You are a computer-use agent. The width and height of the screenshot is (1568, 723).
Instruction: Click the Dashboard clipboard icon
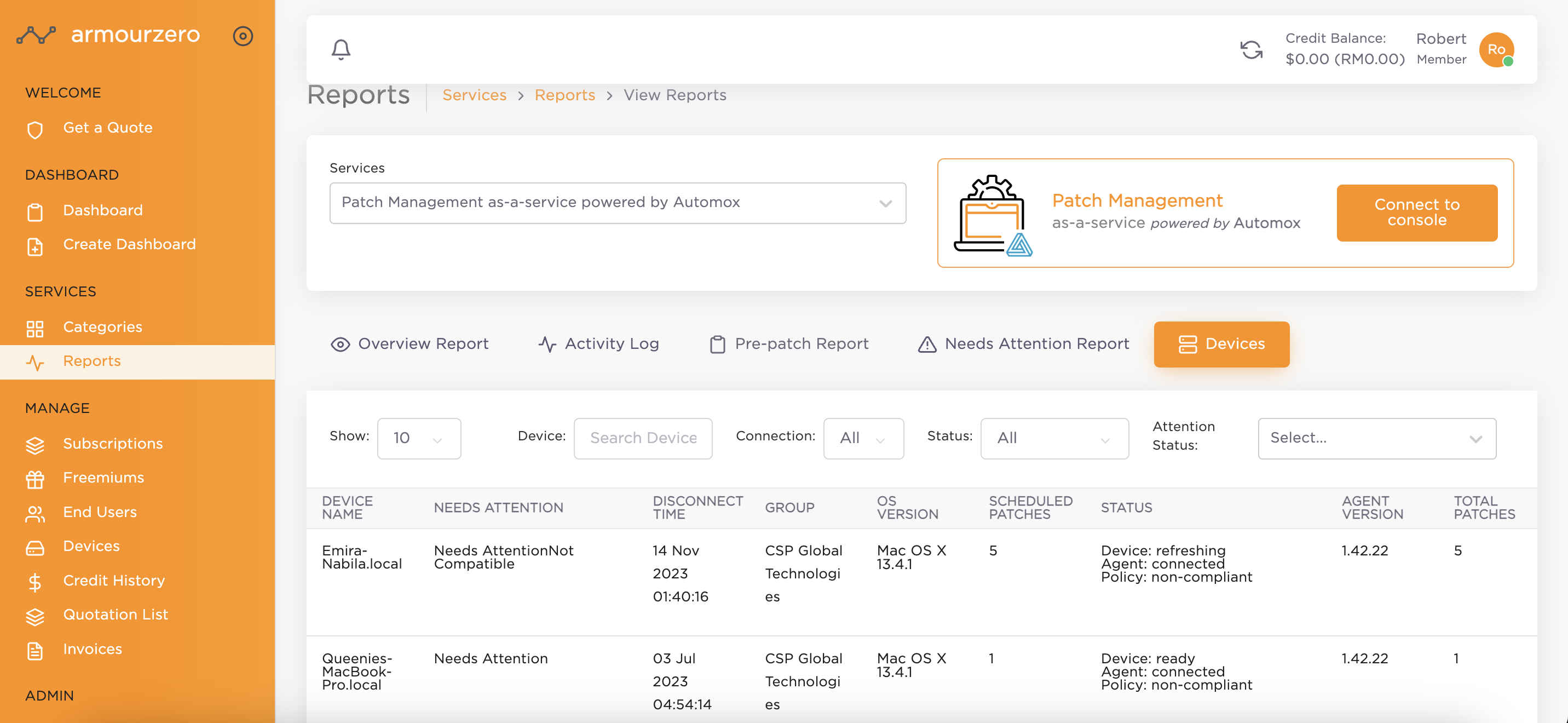point(35,212)
